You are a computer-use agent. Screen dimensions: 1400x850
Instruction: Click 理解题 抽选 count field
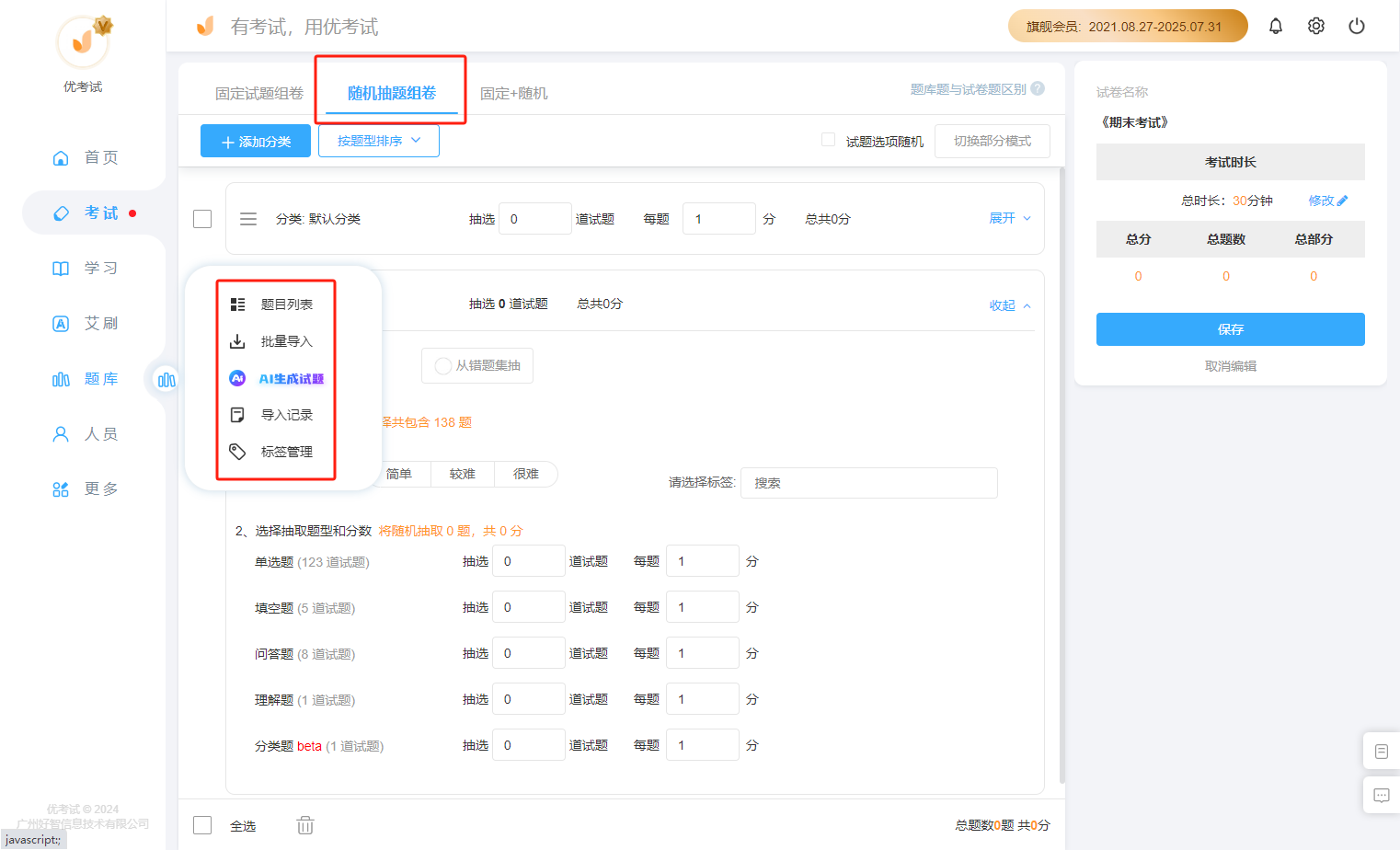point(529,699)
